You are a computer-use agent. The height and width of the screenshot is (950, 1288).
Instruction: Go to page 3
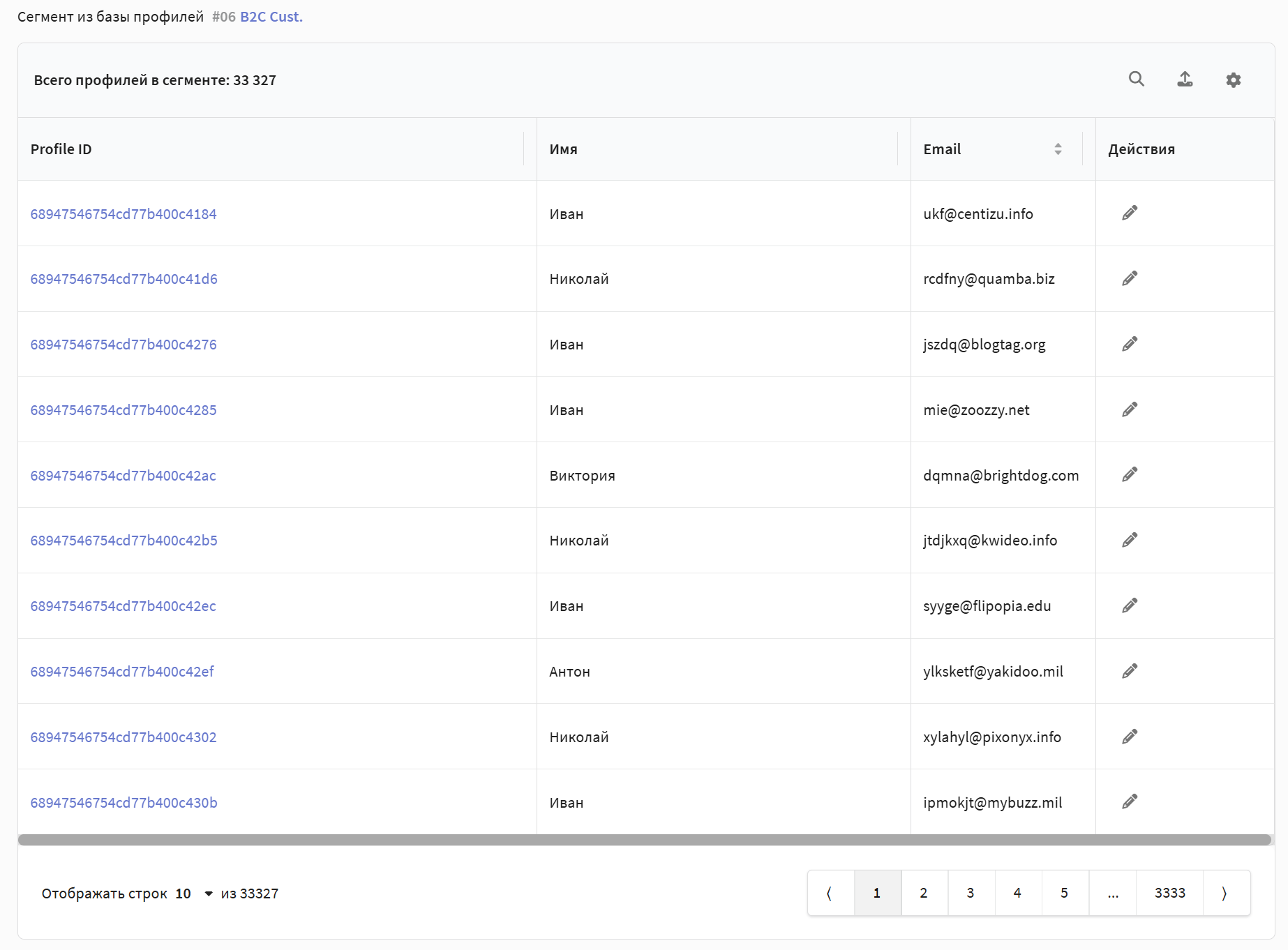click(971, 893)
